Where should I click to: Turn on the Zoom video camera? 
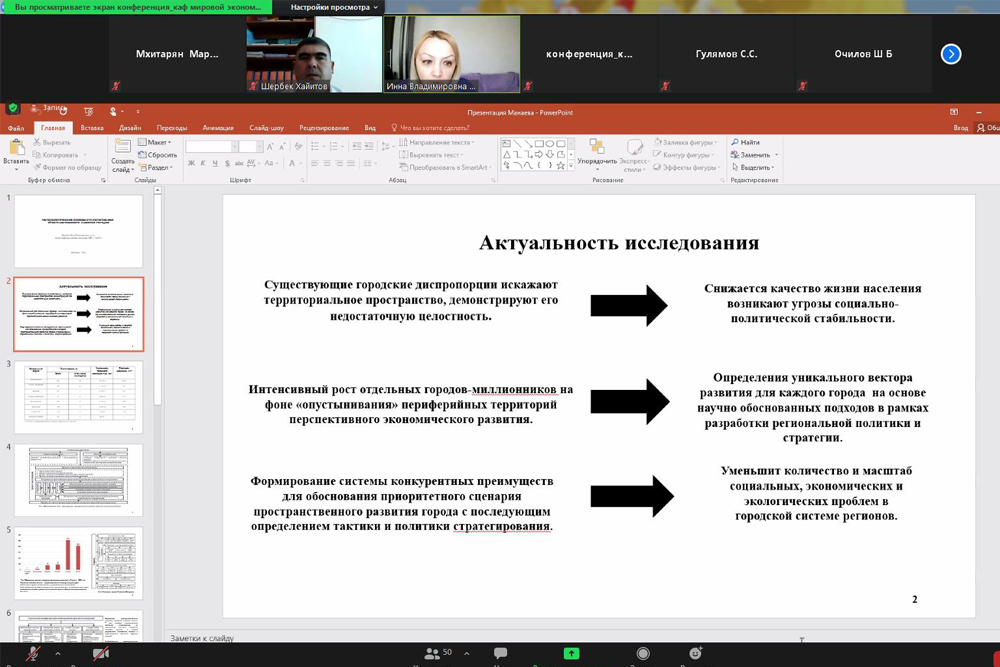click(100, 654)
